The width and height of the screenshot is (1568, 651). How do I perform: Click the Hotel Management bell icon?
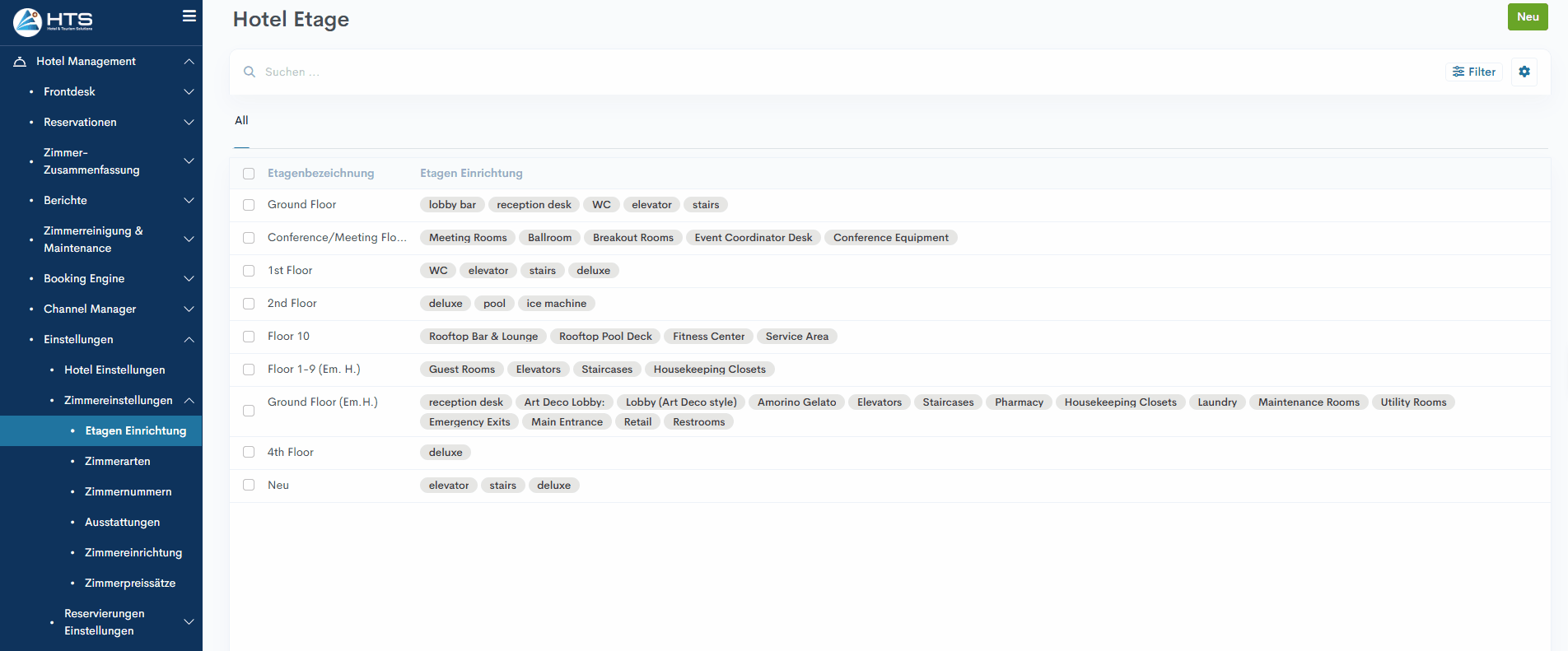(x=20, y=62)
